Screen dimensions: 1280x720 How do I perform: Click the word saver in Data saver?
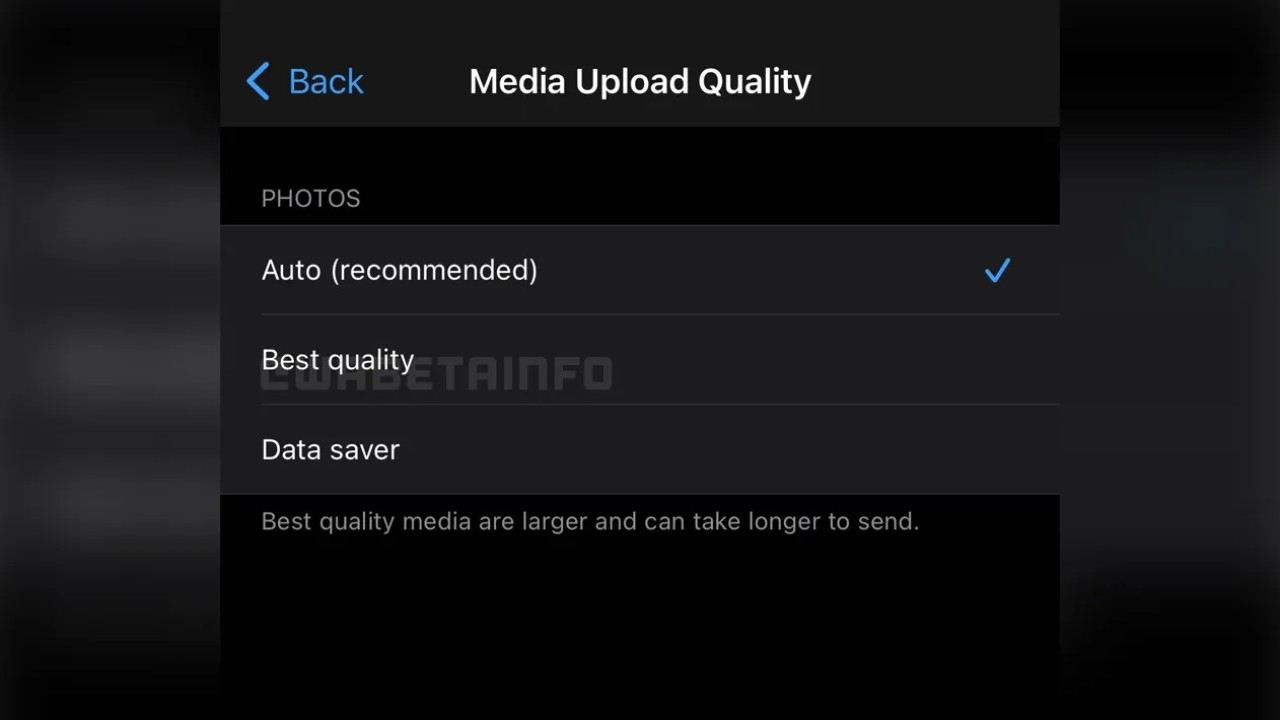366,450
